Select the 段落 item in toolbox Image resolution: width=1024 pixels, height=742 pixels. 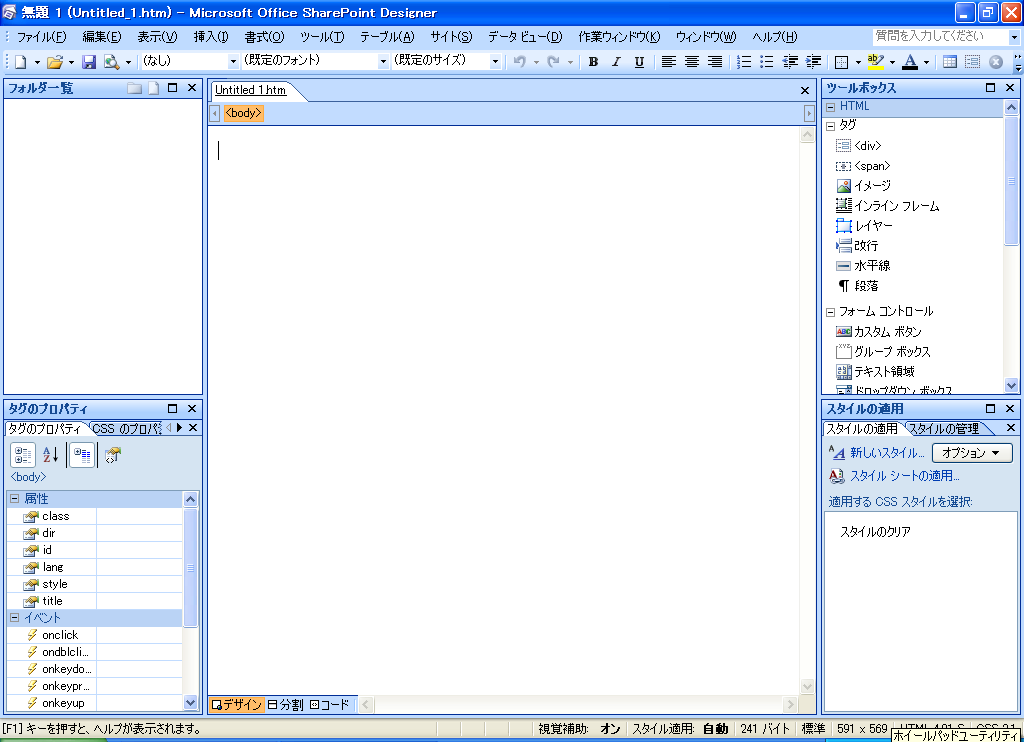click(858, 286)
